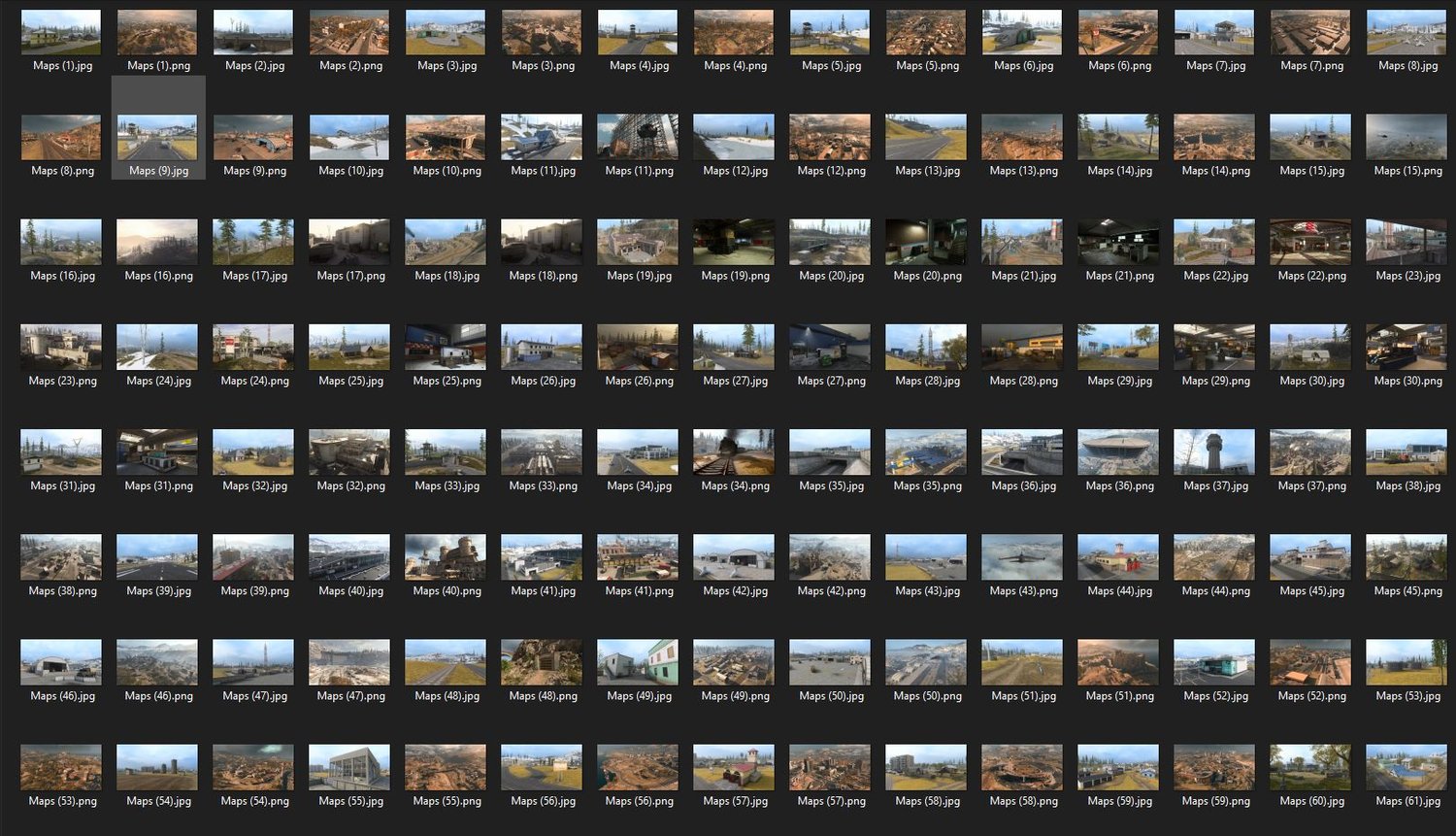Image resolution: width=1456 pixels, height=836 pixels.
Task: Click the Maps (37).jpg tower thumbnail
Action: pos(1214,451)
